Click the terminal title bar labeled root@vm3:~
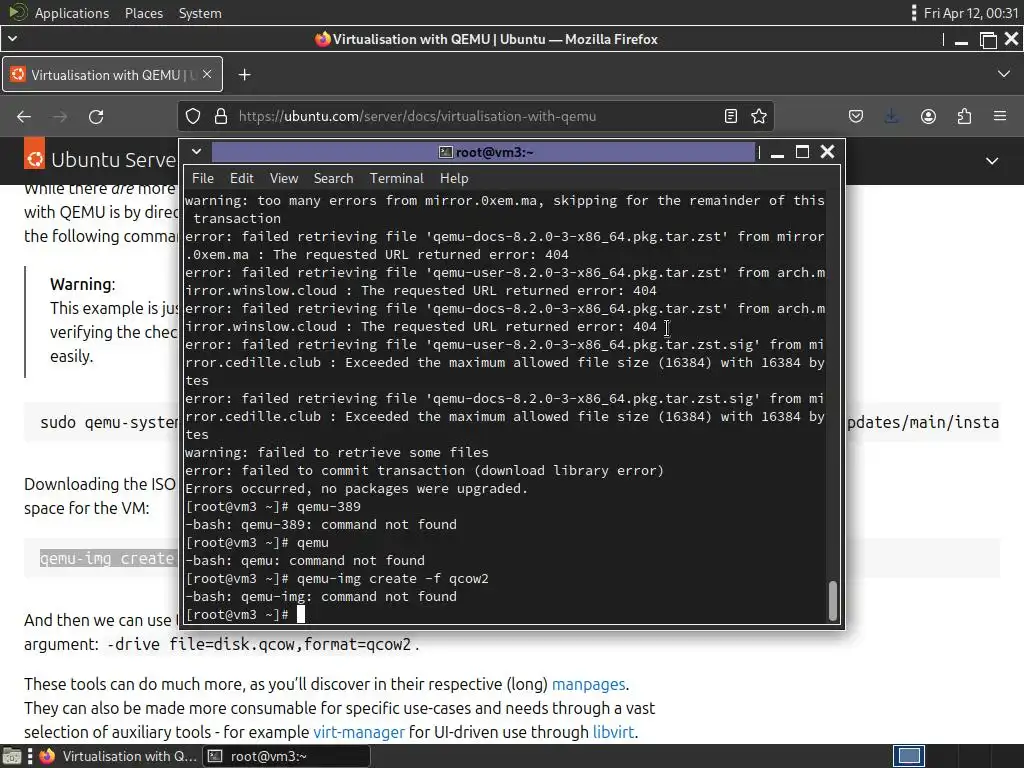The width and height of the screenshot is (1024, 768). pyautogui.click(x=483, y=152)
